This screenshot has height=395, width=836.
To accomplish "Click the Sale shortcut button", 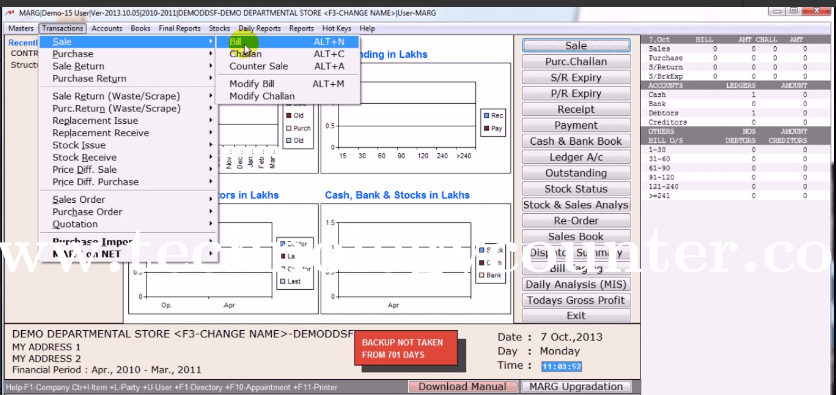I will [x=576, y=46].
